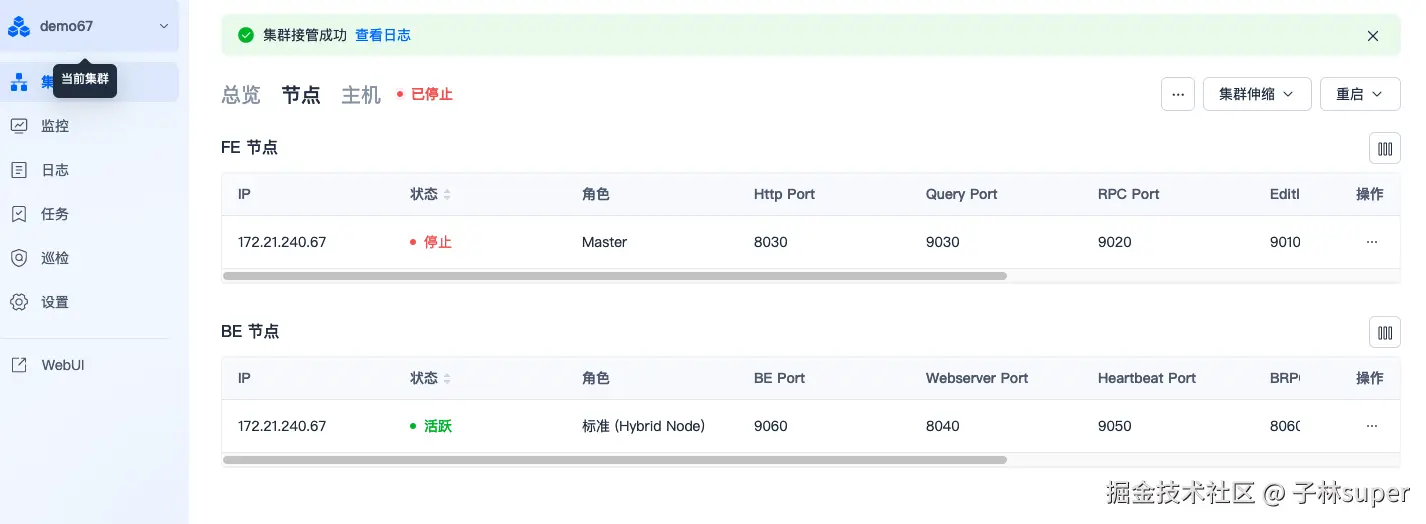Open the 重启 dropdown button
Screen dimensions: 1426x524
coord(1359,94)
